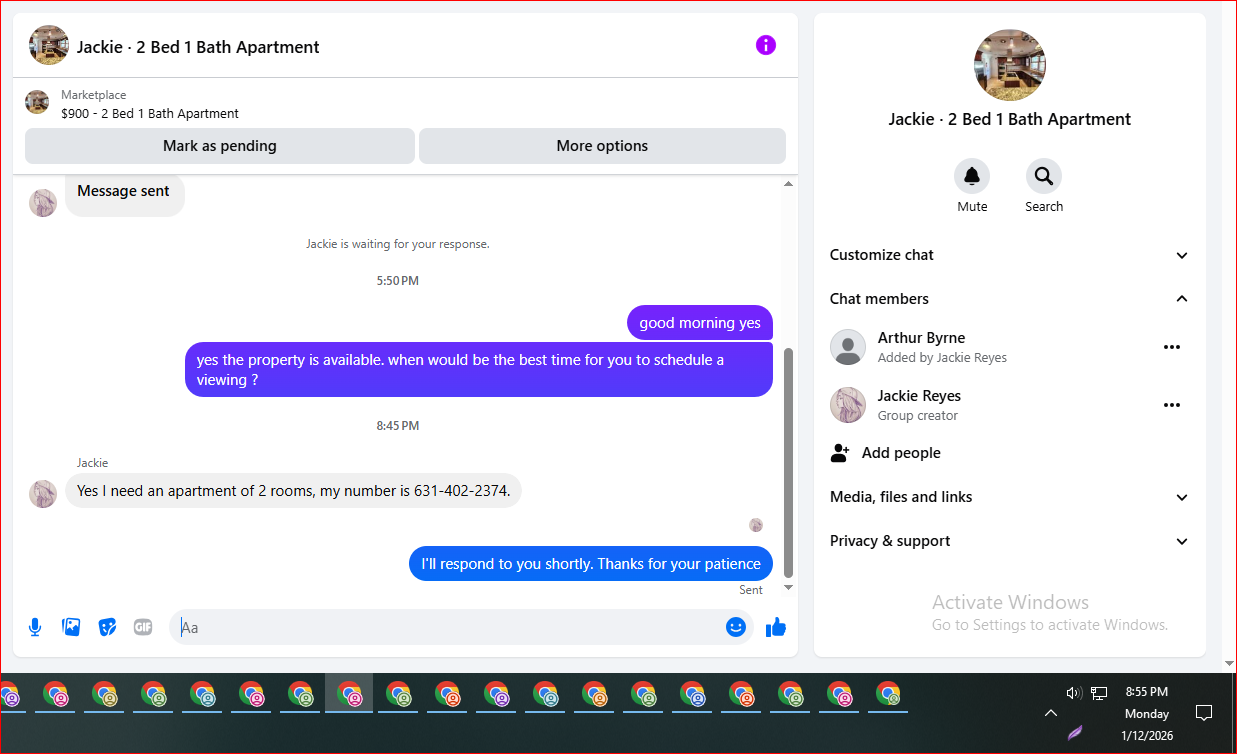Open the options menu for Arthur Byrne
1237x754 pixels.
point(1172,347)
